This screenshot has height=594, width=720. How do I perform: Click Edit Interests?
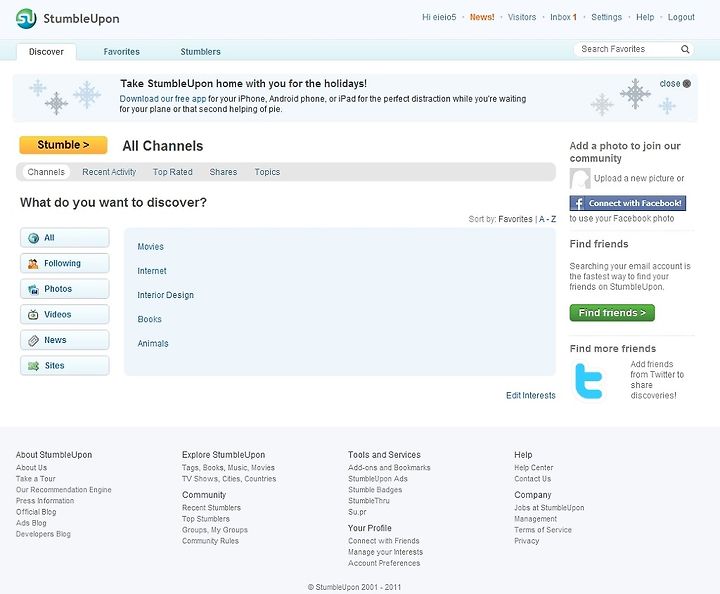tap(531, 395)
